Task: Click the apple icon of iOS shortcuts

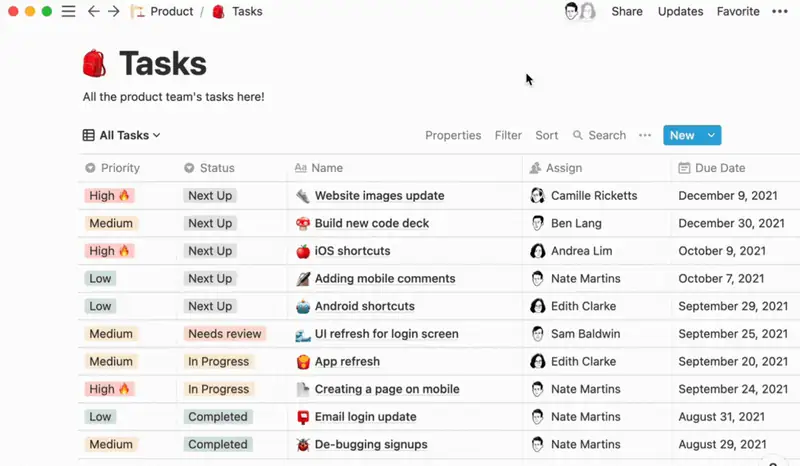Action: (303, 251)
